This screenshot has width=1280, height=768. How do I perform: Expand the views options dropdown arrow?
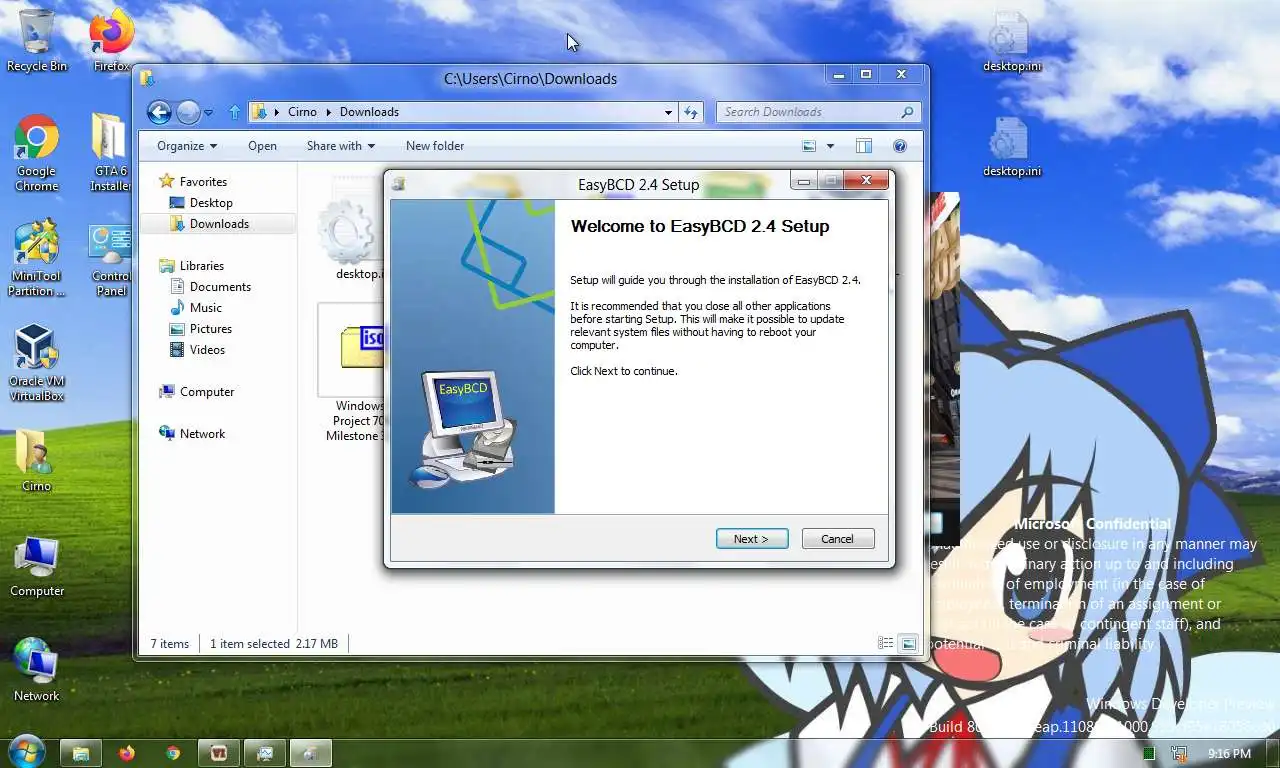click(x=830, y=146)
